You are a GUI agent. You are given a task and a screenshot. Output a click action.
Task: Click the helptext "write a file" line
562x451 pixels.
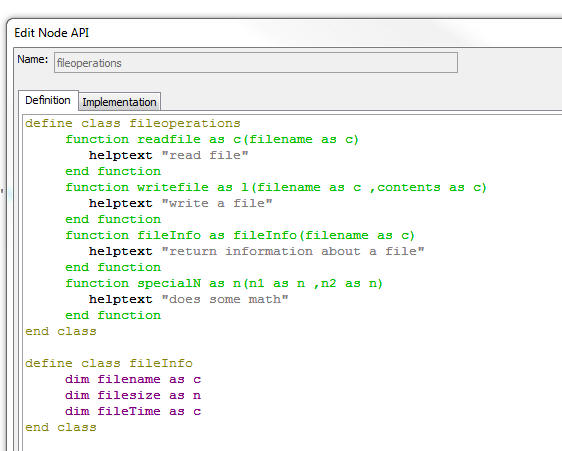click(181, 204)
